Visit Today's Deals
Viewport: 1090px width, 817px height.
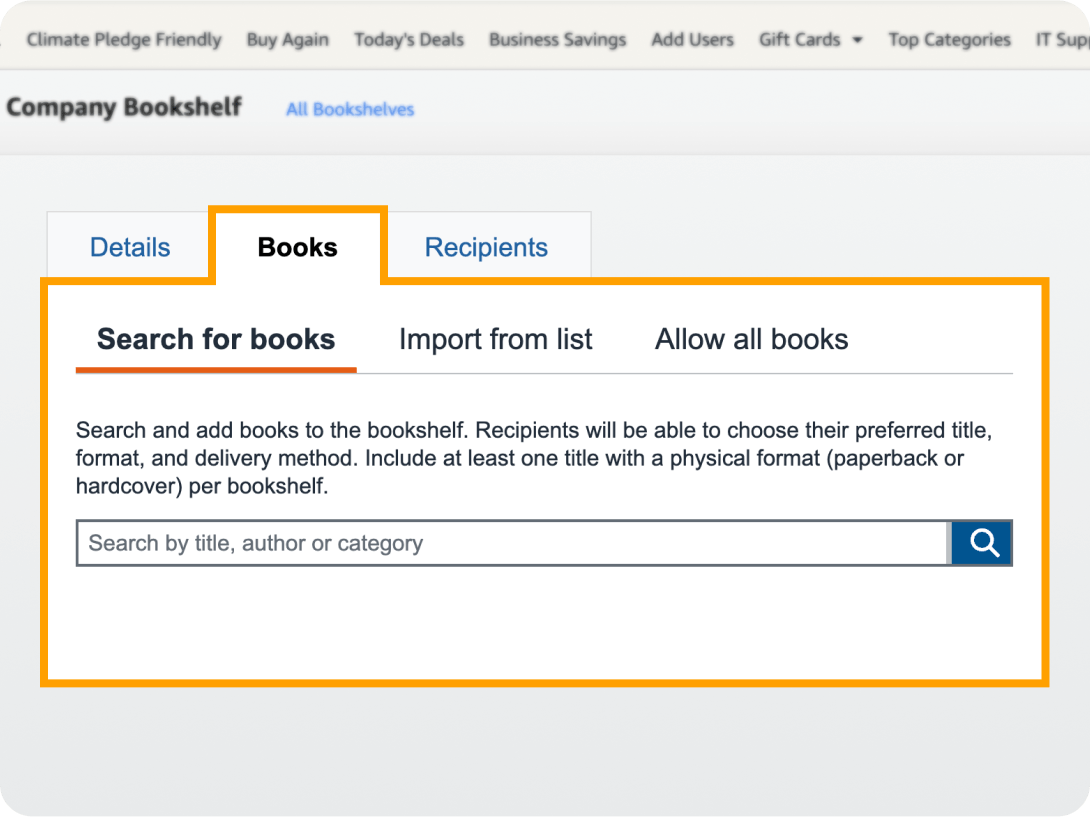coord(409,40)
